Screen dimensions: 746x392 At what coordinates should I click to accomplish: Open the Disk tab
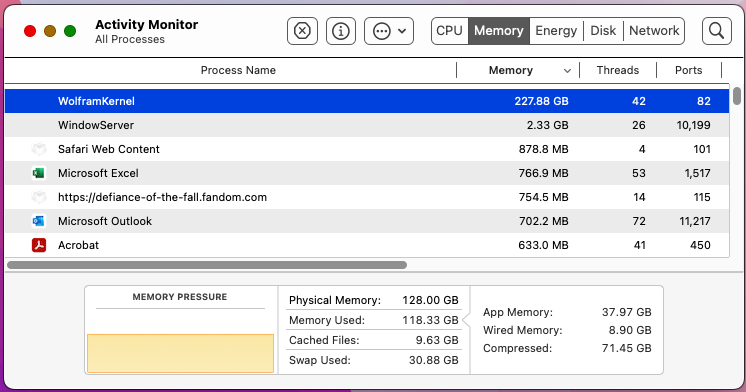pos(603,31)
